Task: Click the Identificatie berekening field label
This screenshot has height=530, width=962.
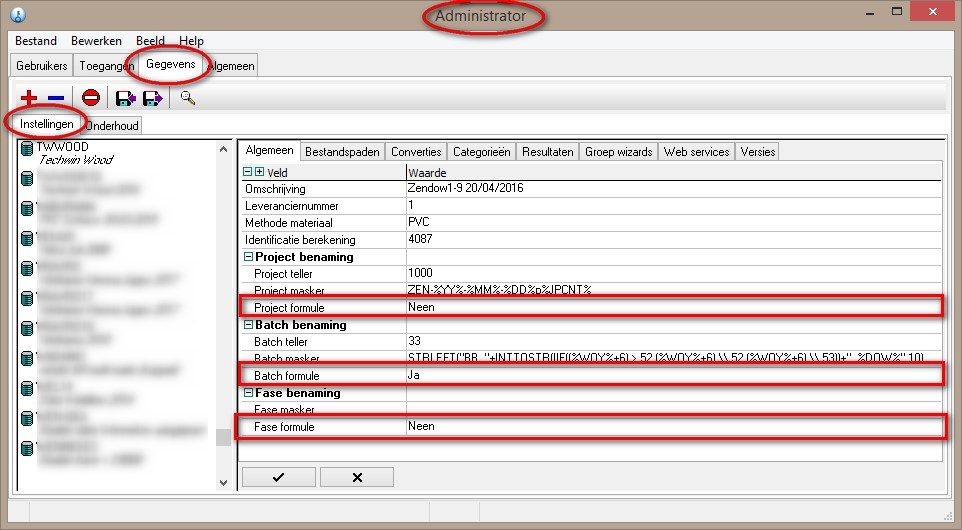Action: [x=300, y=240]
